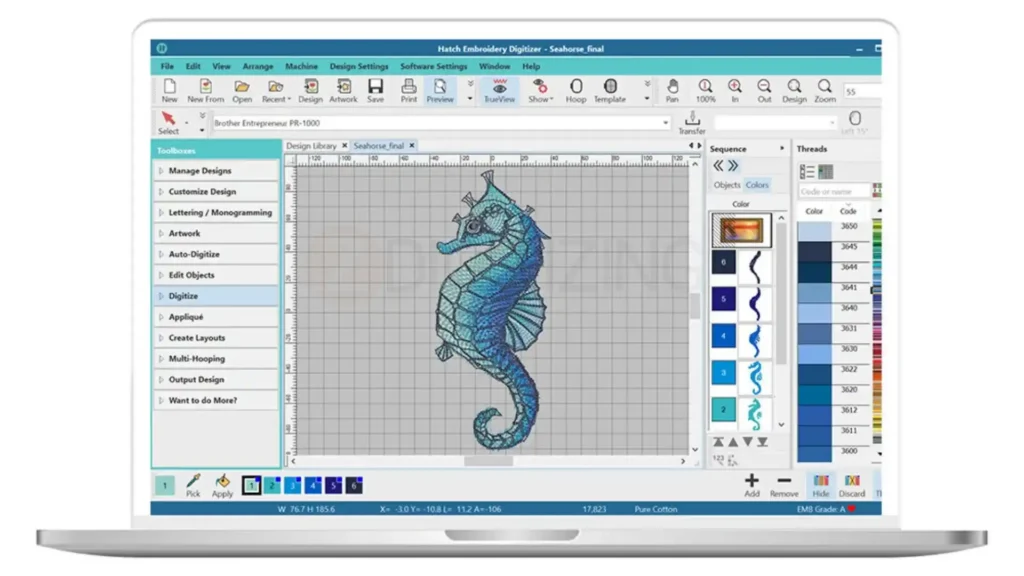Open a file with the Open icon
Image resolution: width=1024 pixels, height=576 pixels.
pos(242,91)
